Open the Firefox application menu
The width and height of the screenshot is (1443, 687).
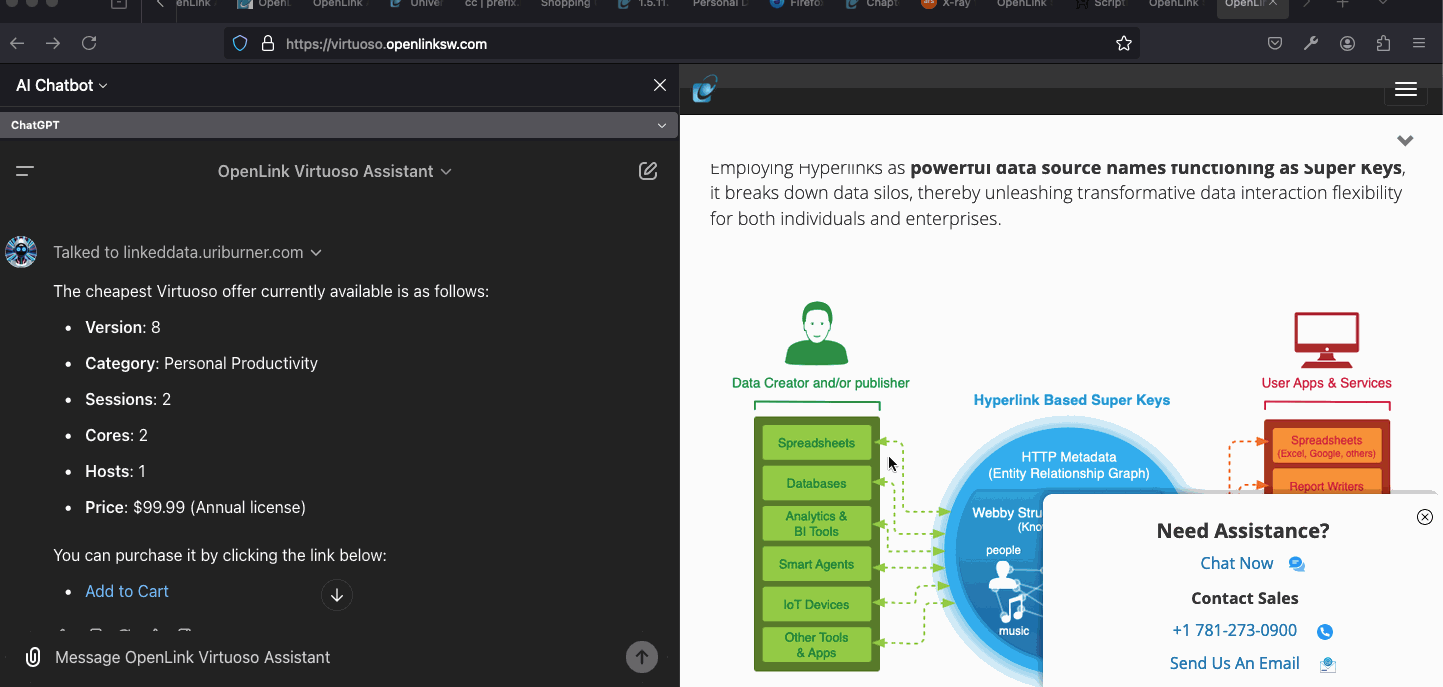coord(1419,44)
